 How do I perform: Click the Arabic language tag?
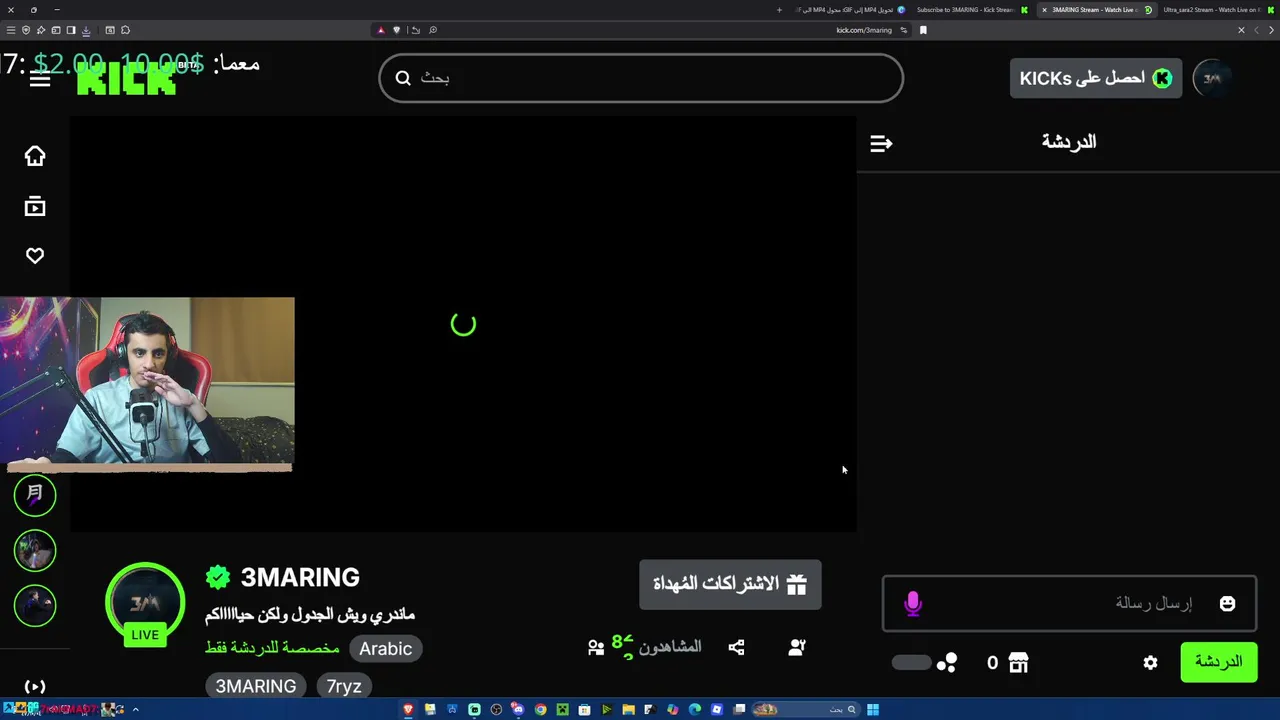pos(386,648)
